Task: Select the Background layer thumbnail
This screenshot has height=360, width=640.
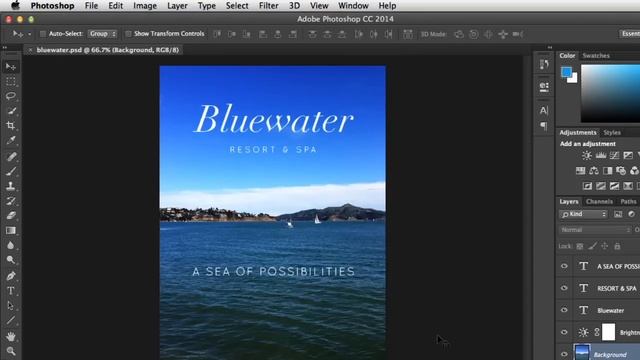Action: click(582, 353)
